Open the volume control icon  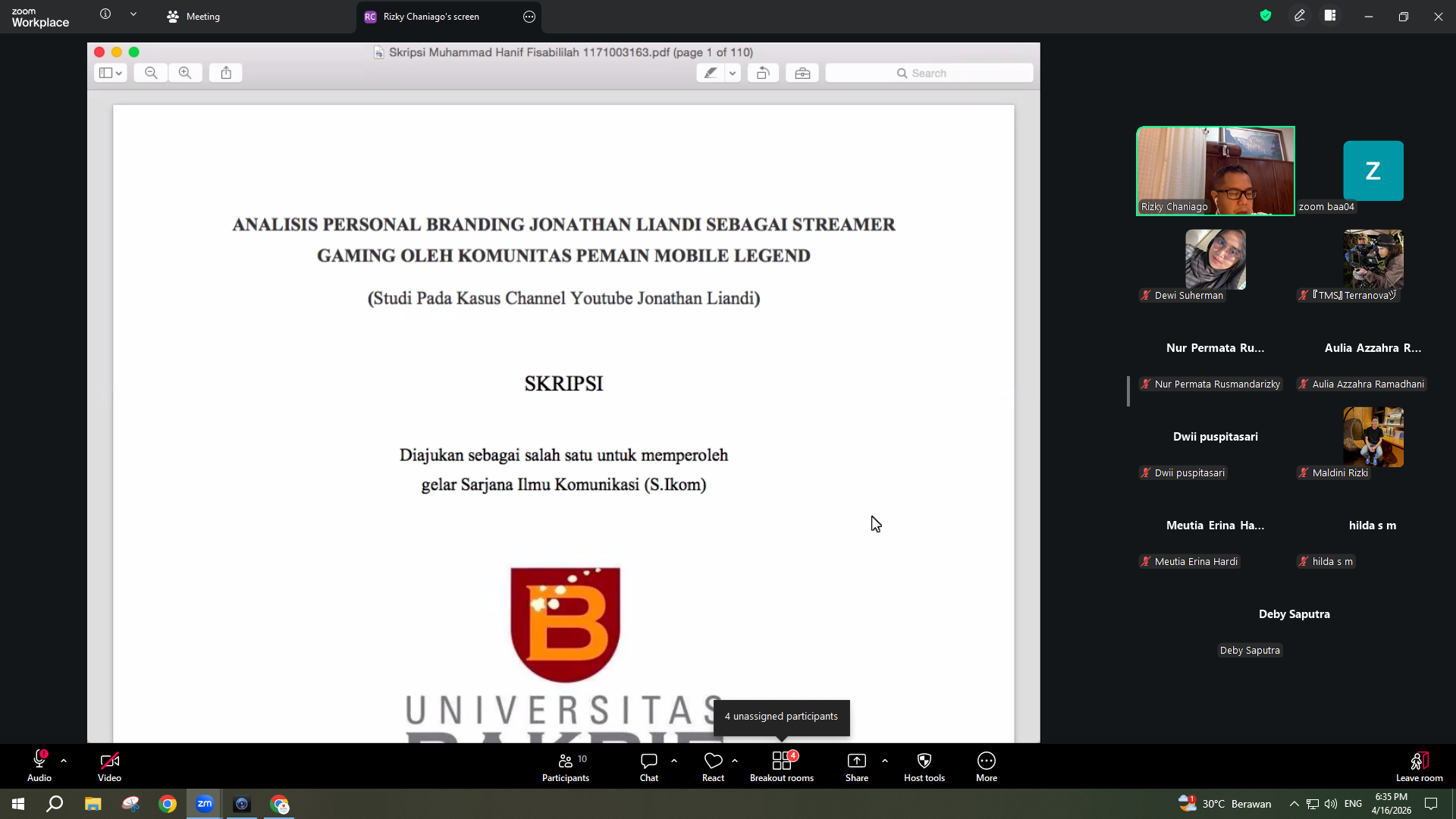[x=1331, y=804]
